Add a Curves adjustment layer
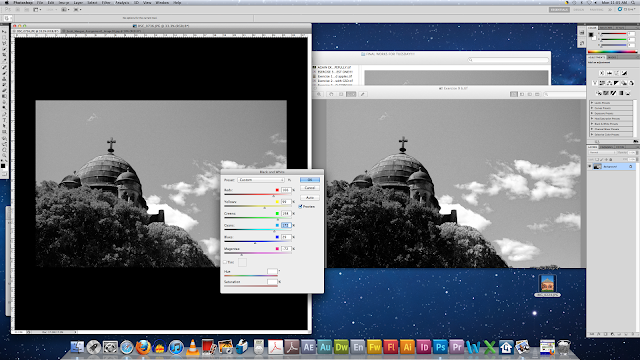This screenshot has height=360, width=640. 617,73
